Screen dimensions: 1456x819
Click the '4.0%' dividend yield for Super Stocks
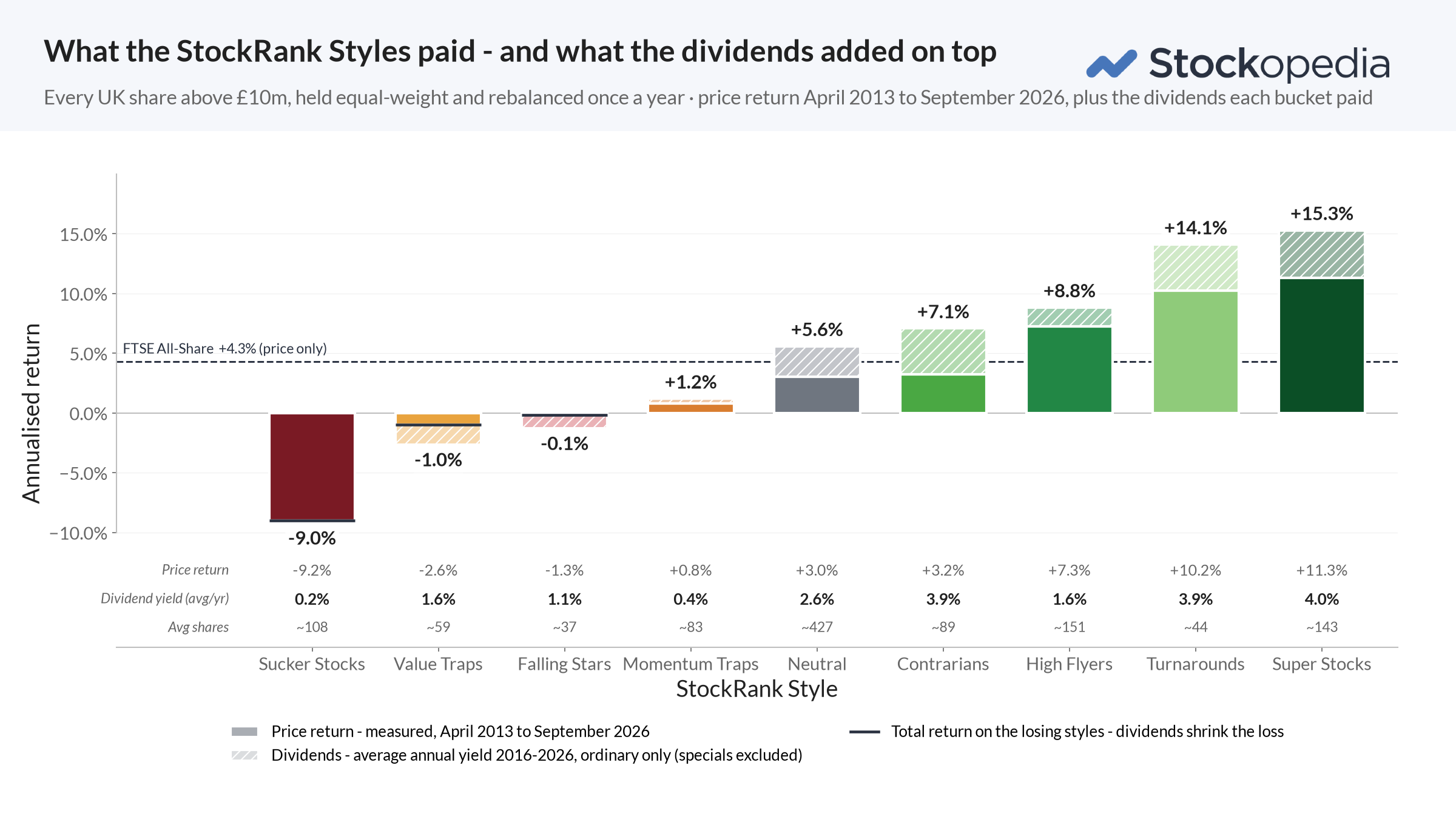pos(1322,599)
